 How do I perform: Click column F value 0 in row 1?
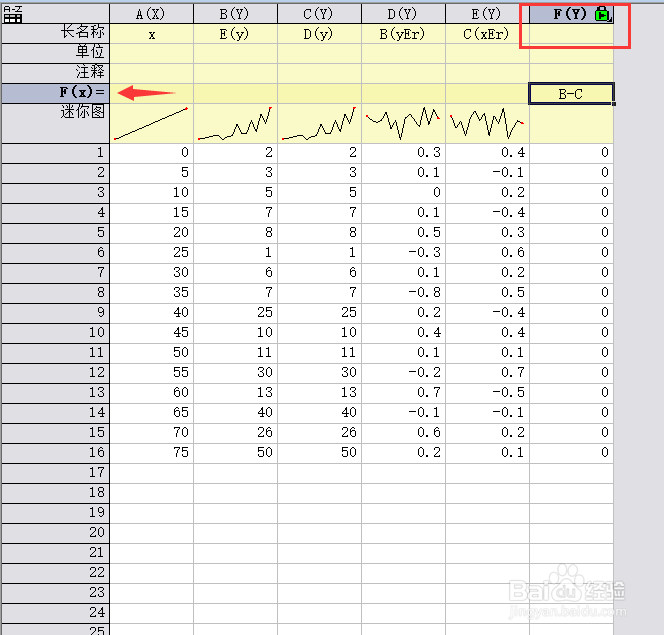[x=571, y=152]
